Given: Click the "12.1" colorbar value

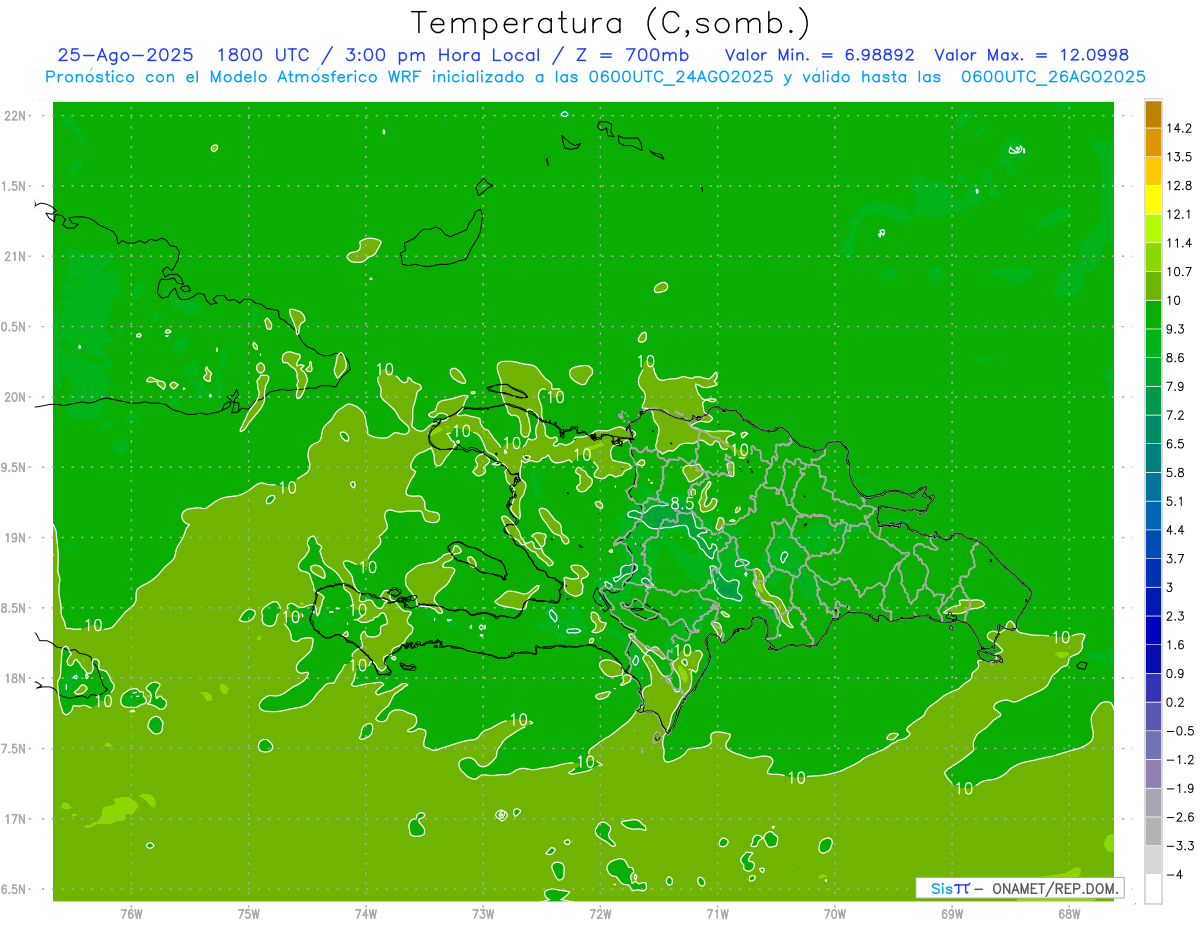Looking at the screenshot, I should (x=1179, y=214).
